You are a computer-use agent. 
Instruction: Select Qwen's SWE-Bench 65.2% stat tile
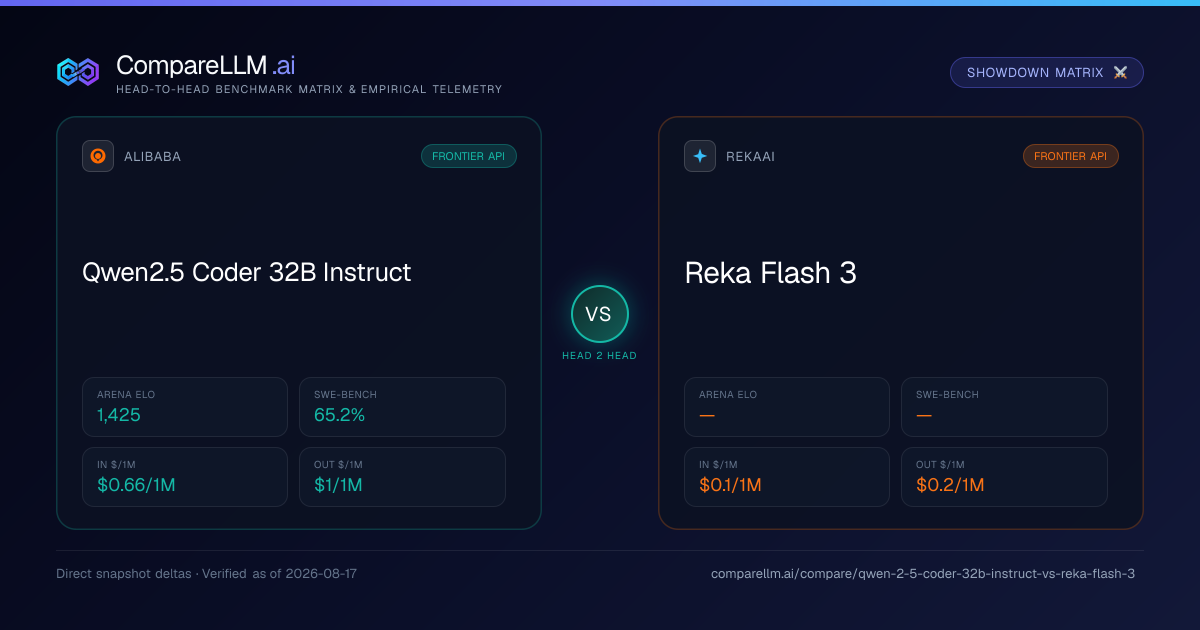(402, 407)
